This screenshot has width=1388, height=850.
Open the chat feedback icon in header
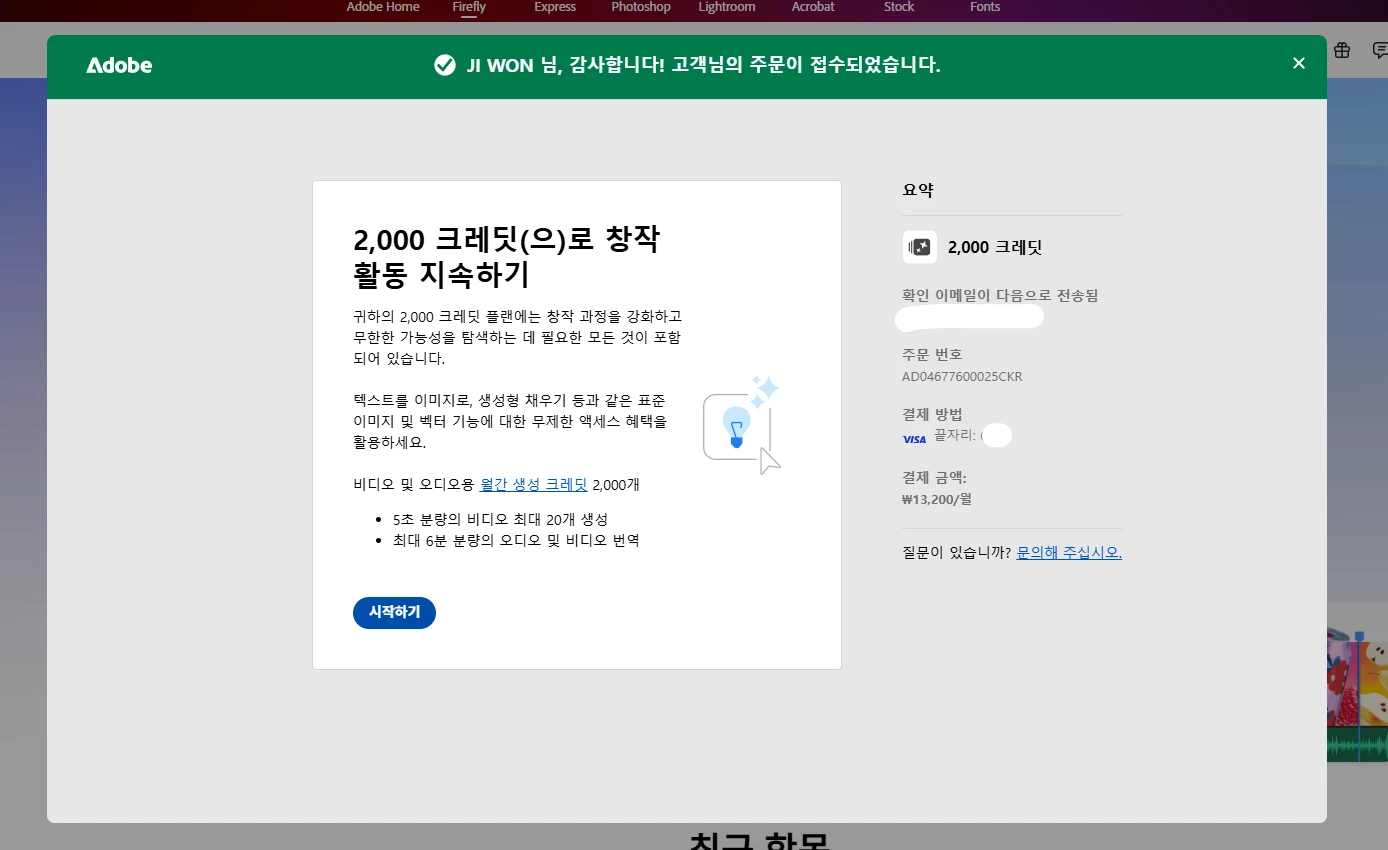[1380, 50]
